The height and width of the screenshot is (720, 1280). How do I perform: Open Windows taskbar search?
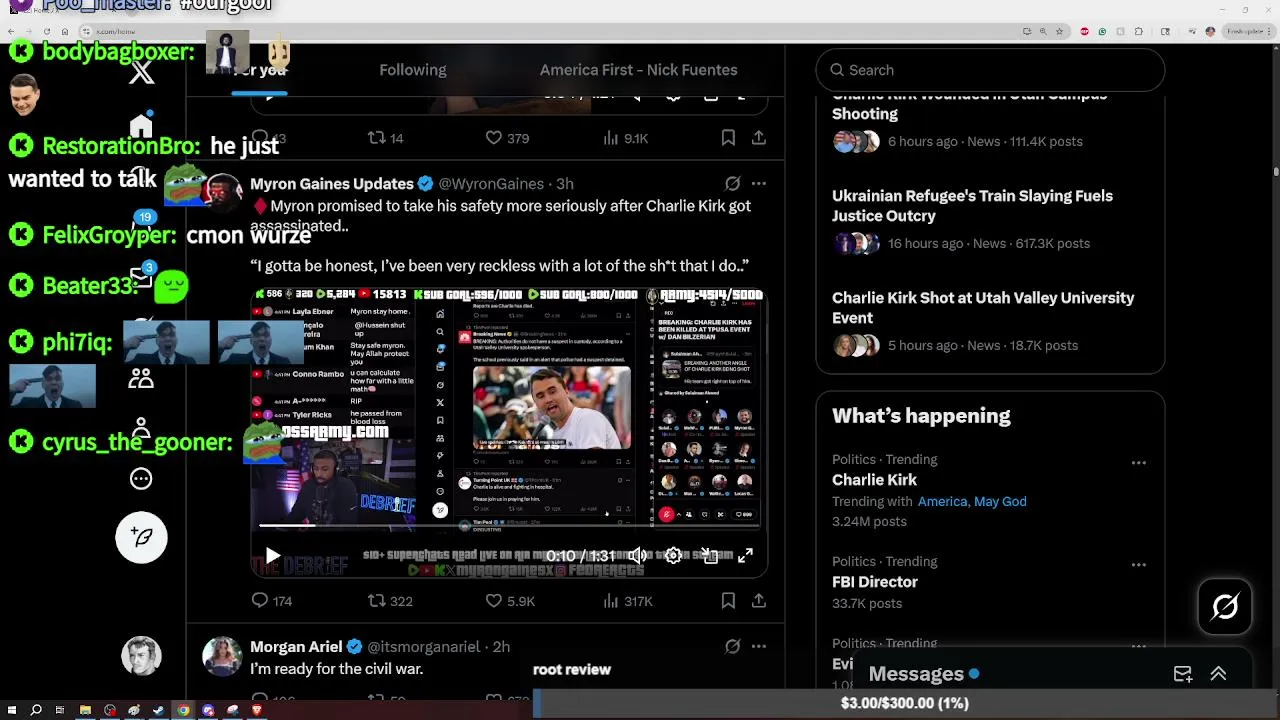[x=36, y=710]
